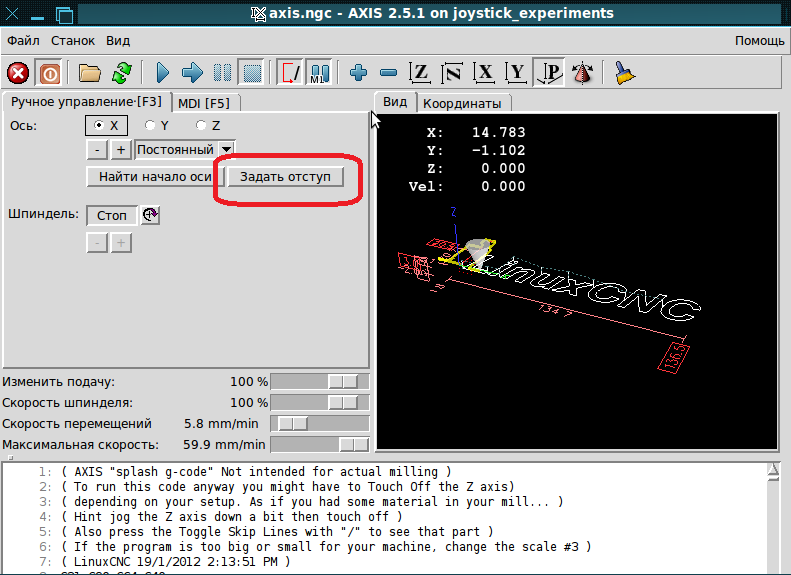Open the Станок menu
Image resolution: width=791 pixels, height=575 pixels.
(x=73, y=41)
